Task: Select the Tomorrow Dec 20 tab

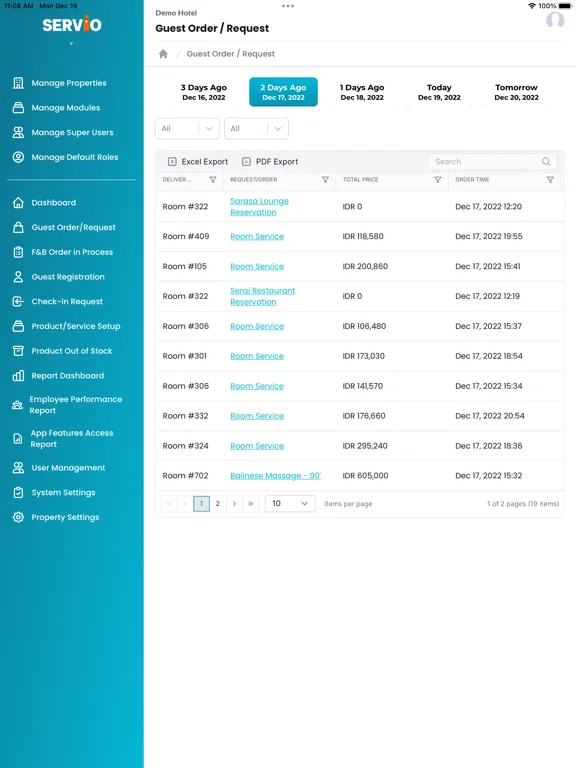Action: [516, 92]
